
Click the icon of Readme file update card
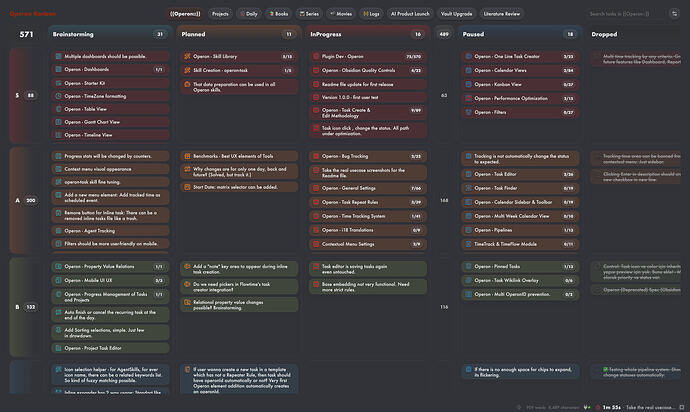pos(316,84)
